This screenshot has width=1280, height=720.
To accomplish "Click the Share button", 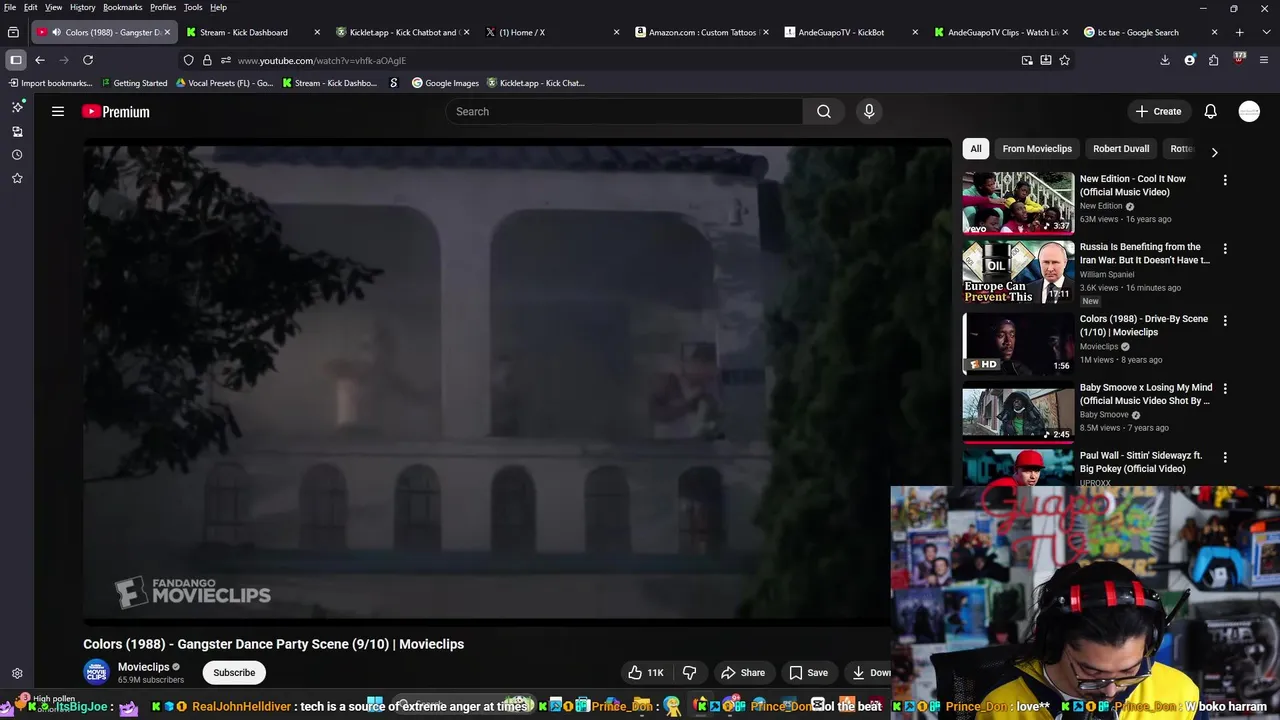I will (743, 673).
